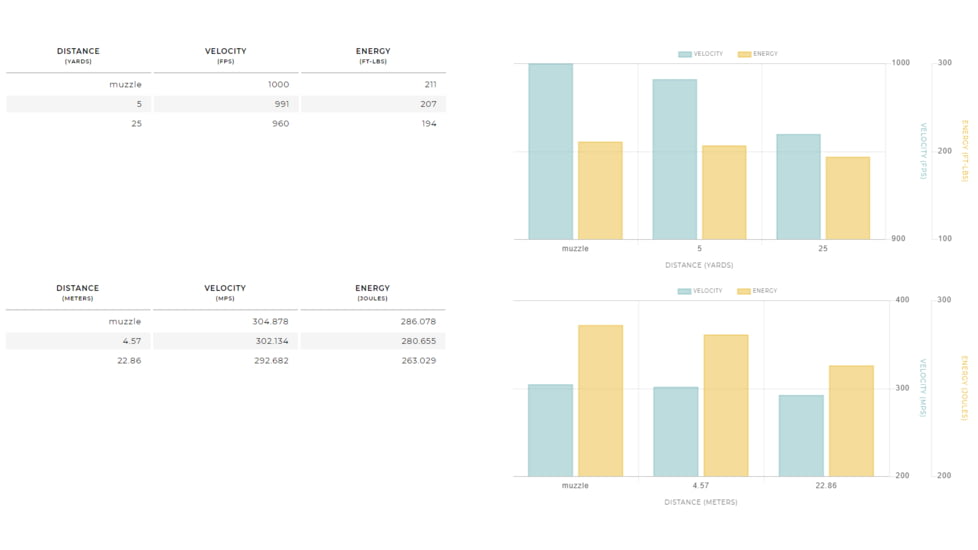978x550 pixels.
Task: Toggle Velocity series in the yards chart legend
Action: (x=700, y=54)
